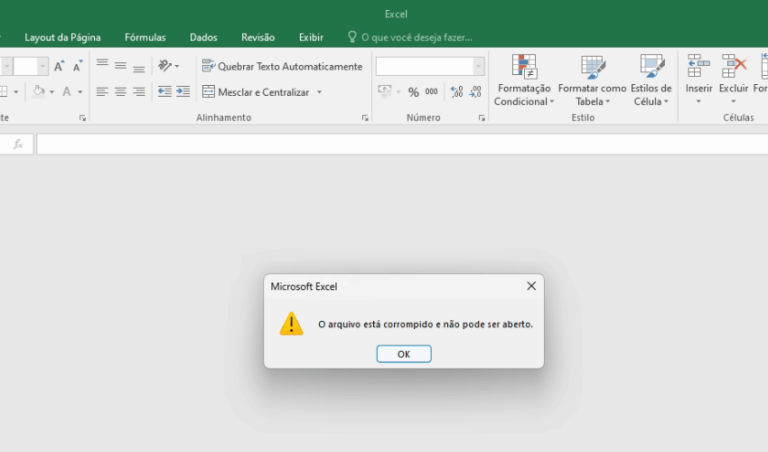The image size is (768, 452).
Task: Open Estilos de Célula gallery
Action: [651, 80]
